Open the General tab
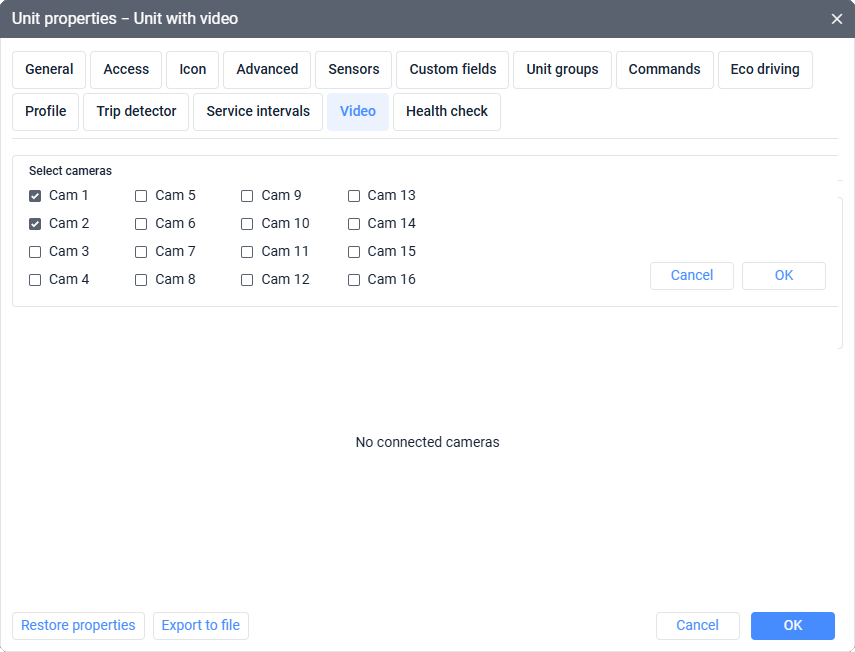The height and width of the screenshot is (652, 855). coord(49,70)
